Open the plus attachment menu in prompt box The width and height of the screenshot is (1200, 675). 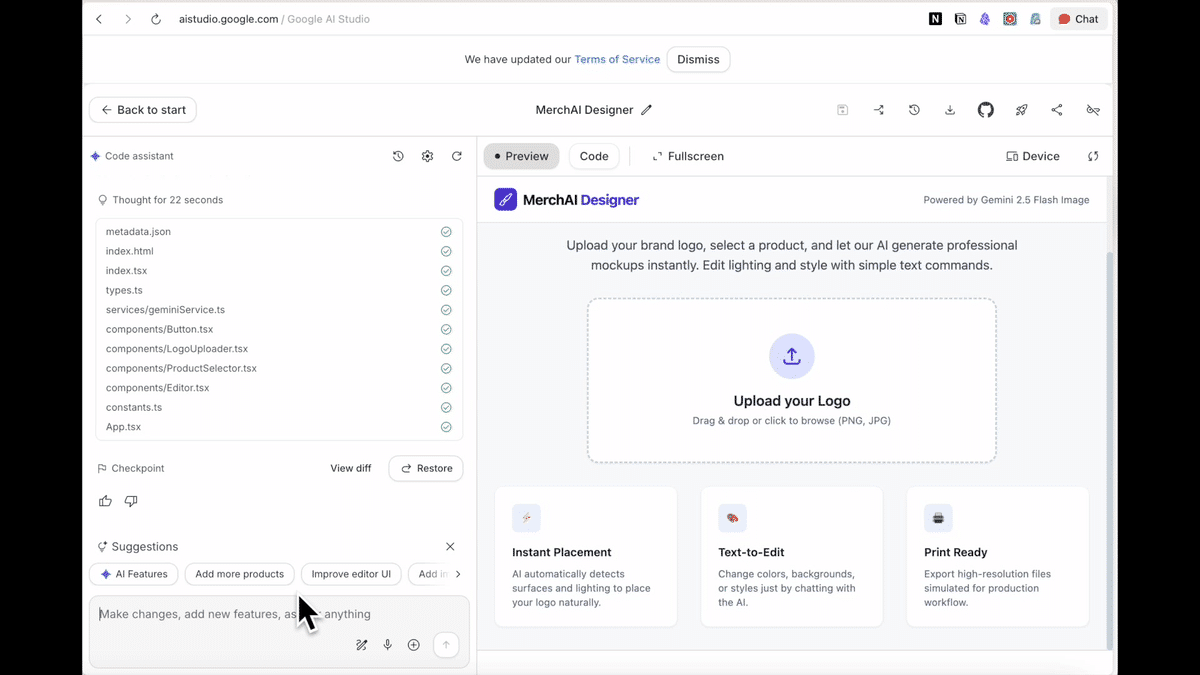coord(413,645)
